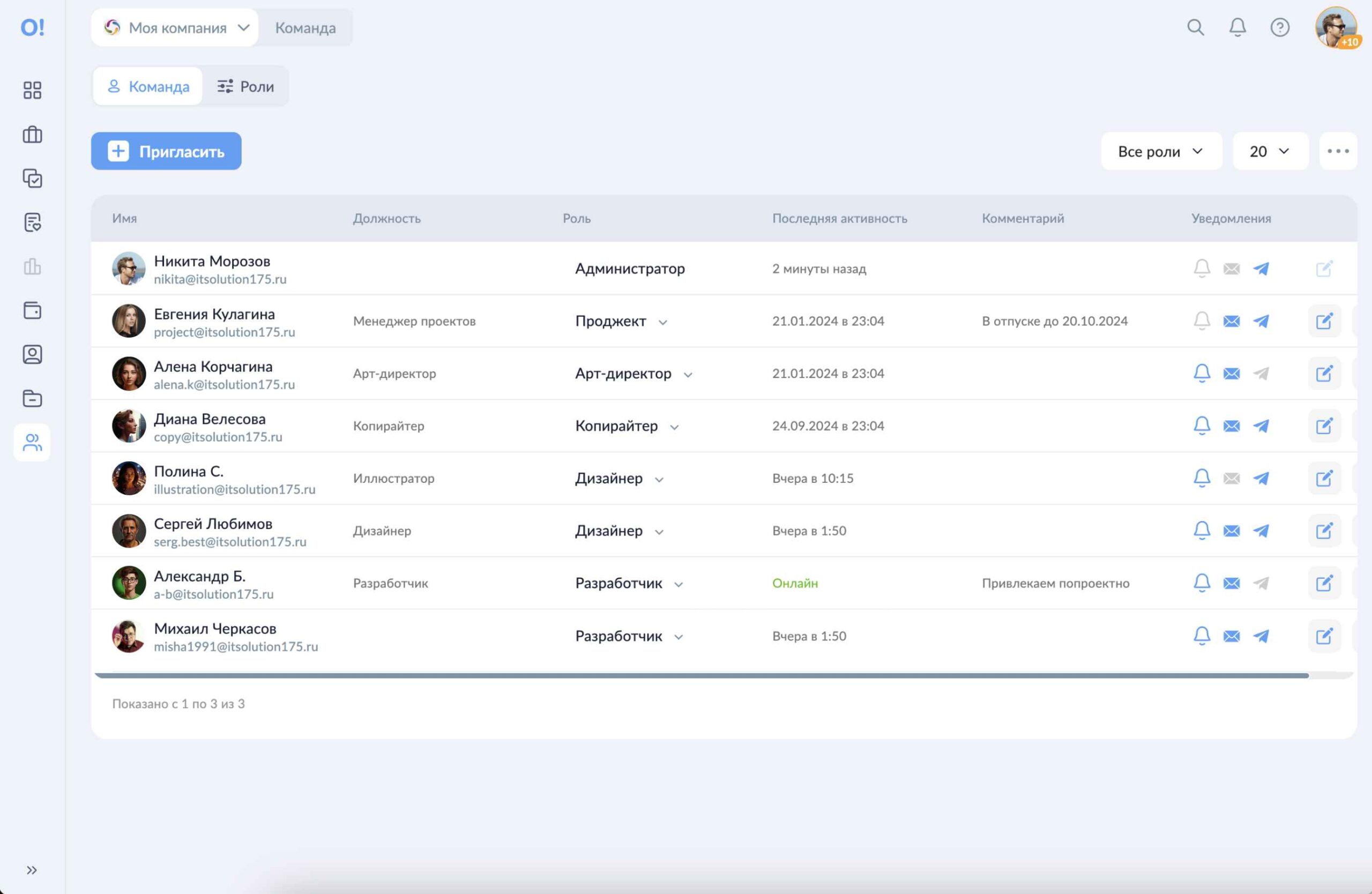1372x894 pixels.
Task: Open the wallet icon in sidebar
Action: [x=32, y=310]
